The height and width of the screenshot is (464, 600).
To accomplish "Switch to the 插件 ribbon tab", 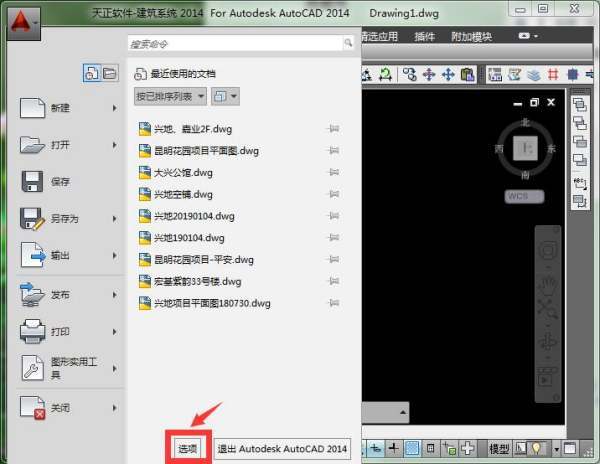I will 424,37.
